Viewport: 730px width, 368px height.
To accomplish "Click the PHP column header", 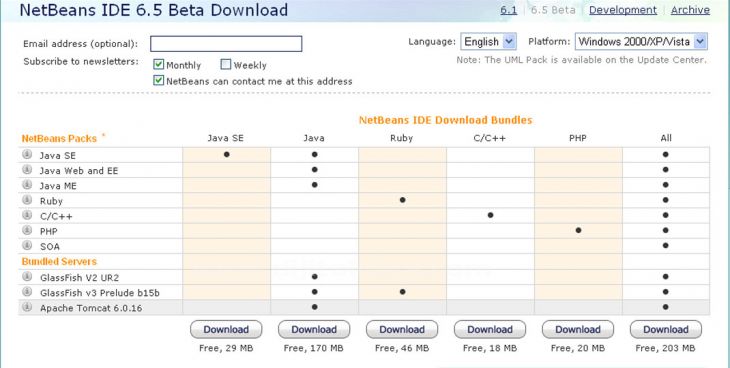I will [x=578, y=138].
